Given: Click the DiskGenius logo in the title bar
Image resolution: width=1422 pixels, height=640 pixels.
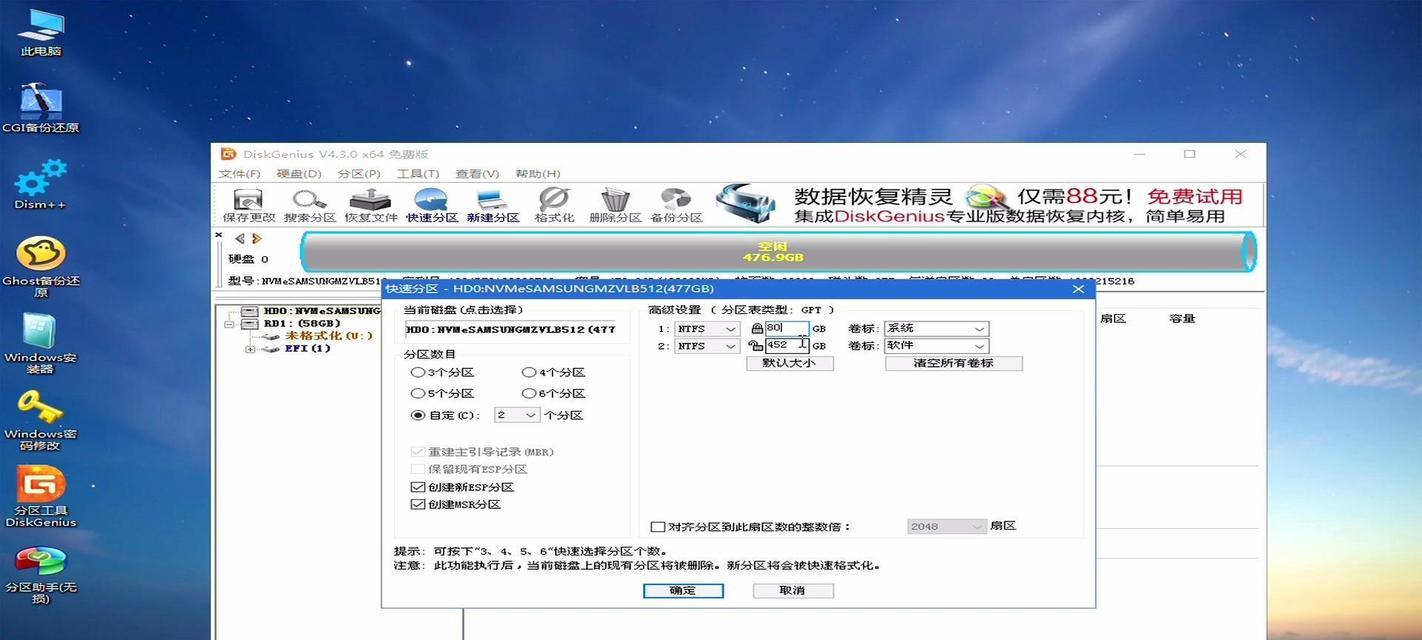Looking at the screenshot, I should point(228,154).
